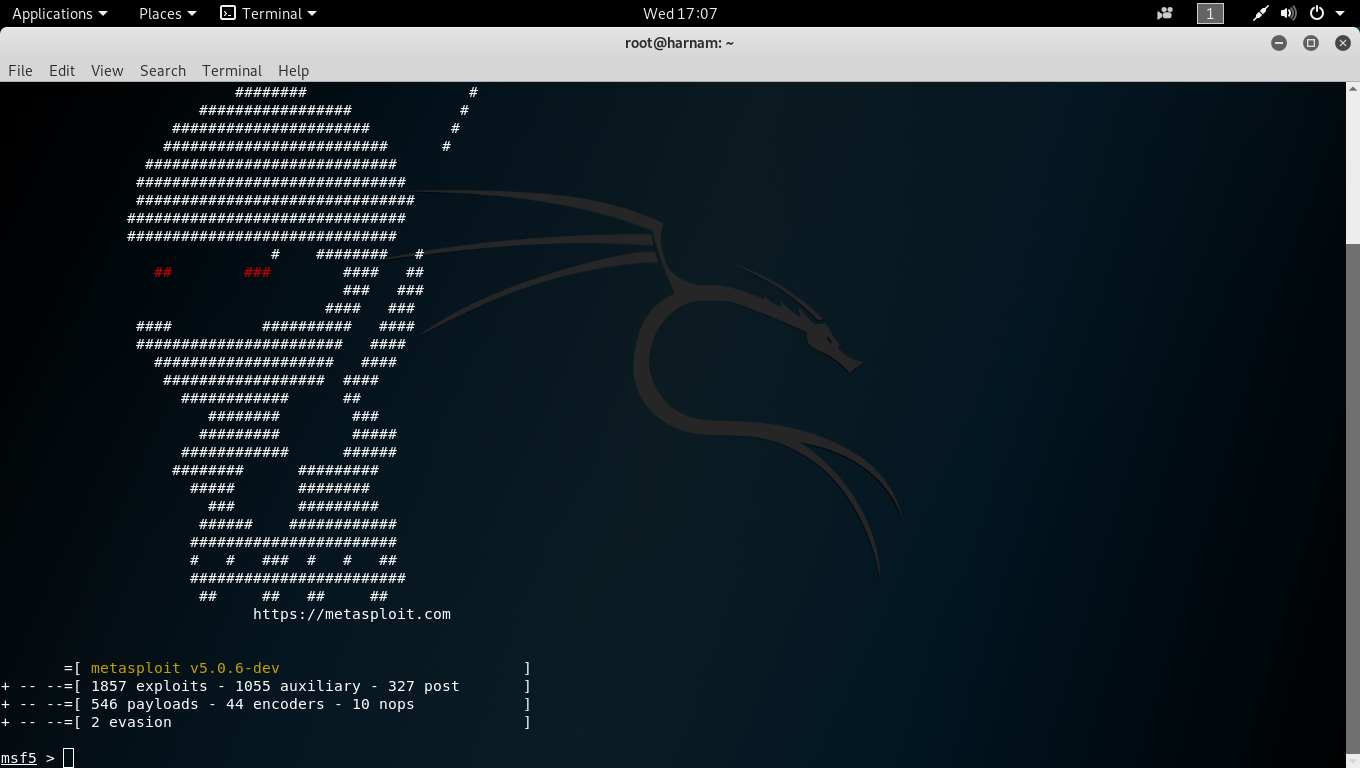Open the Help menu
Image resolution: width=1360 pixels, height=768 pixels.
[293, 71]
